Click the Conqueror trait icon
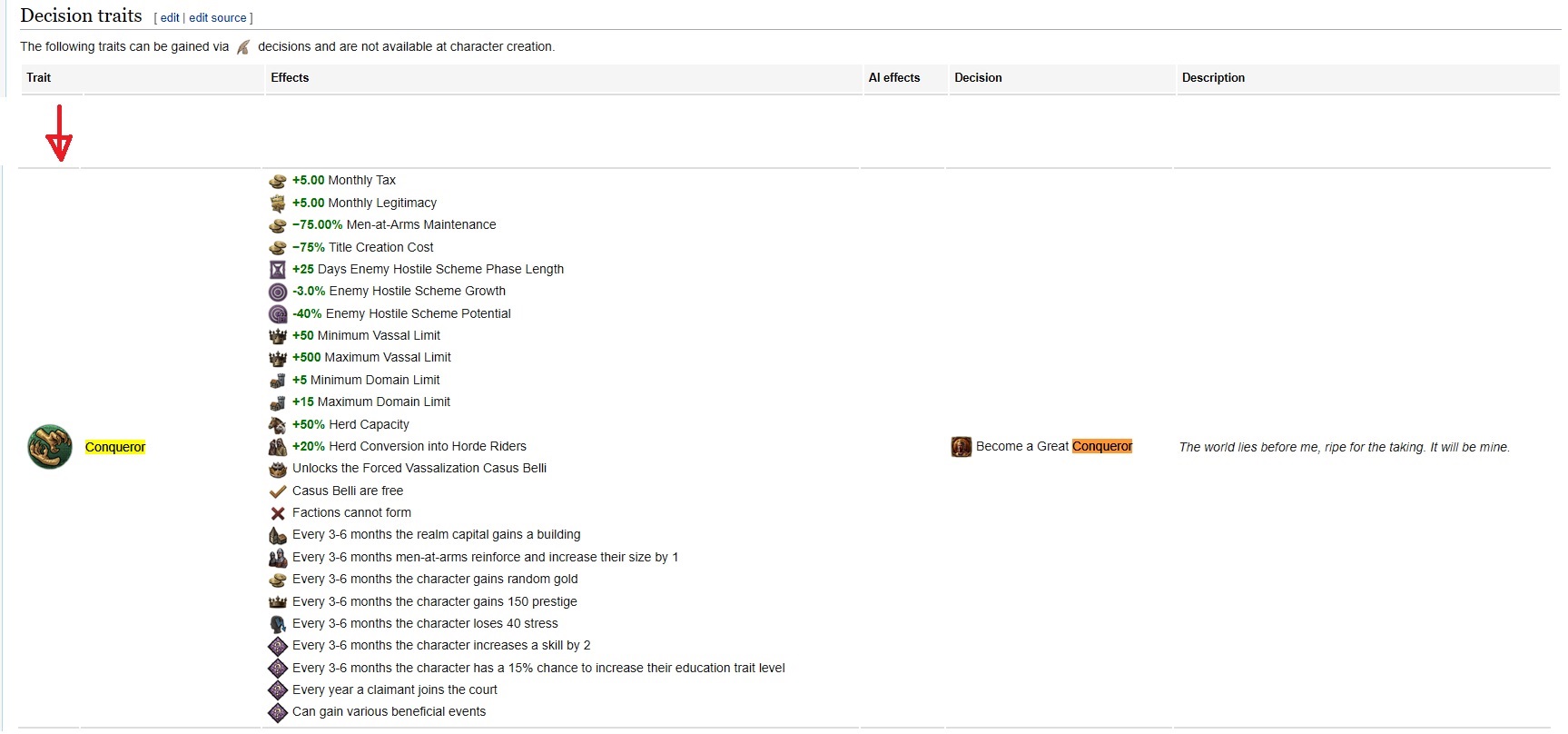1568x734 pixels. click(x=50, y=447)
